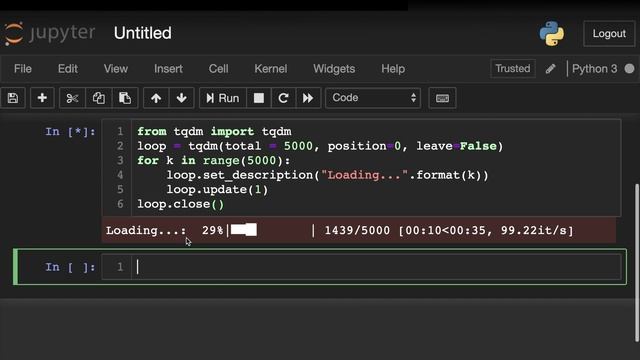This screenshot has height=360, width=640.
Task: Move the selected cell up
Action: pos(156,98)
